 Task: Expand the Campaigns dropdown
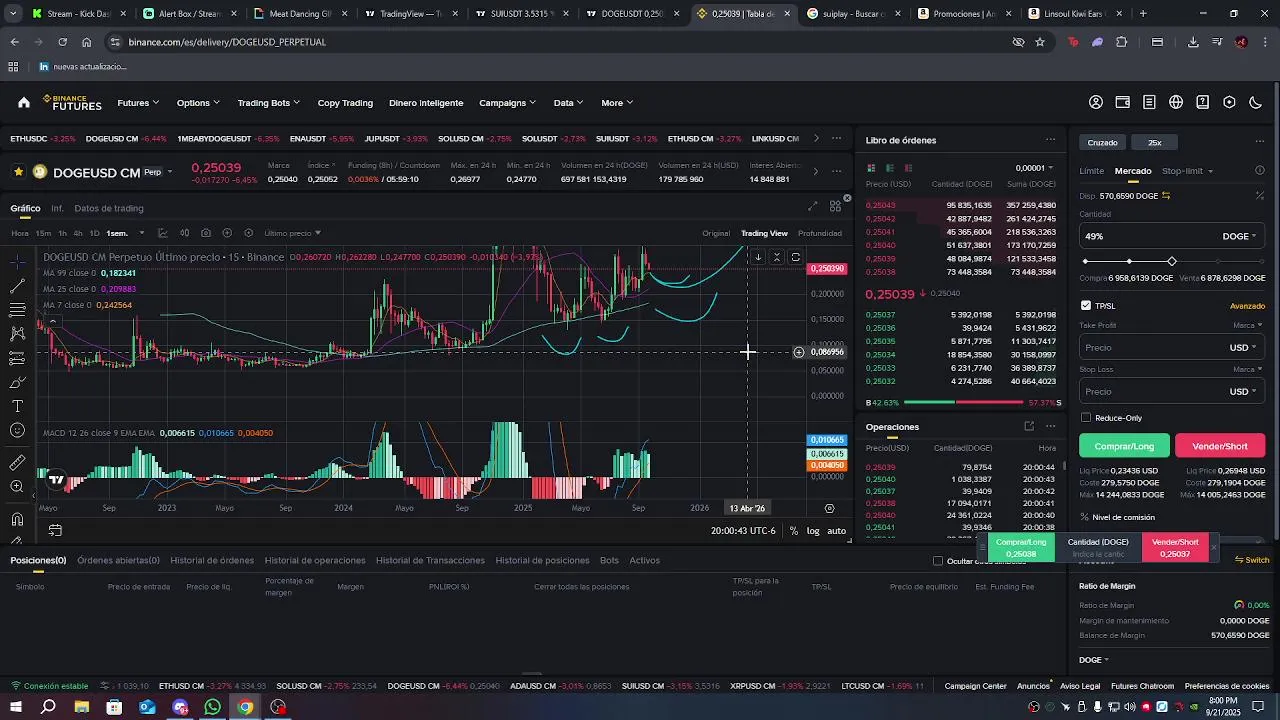click(507, 103)
